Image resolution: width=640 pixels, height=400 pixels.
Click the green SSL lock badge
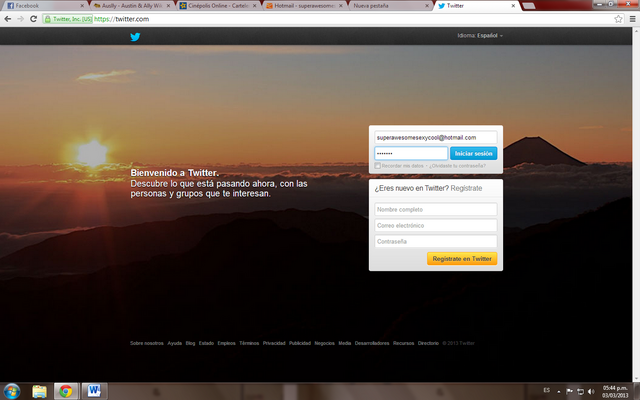pyautogui.click(x=68, y=19)
